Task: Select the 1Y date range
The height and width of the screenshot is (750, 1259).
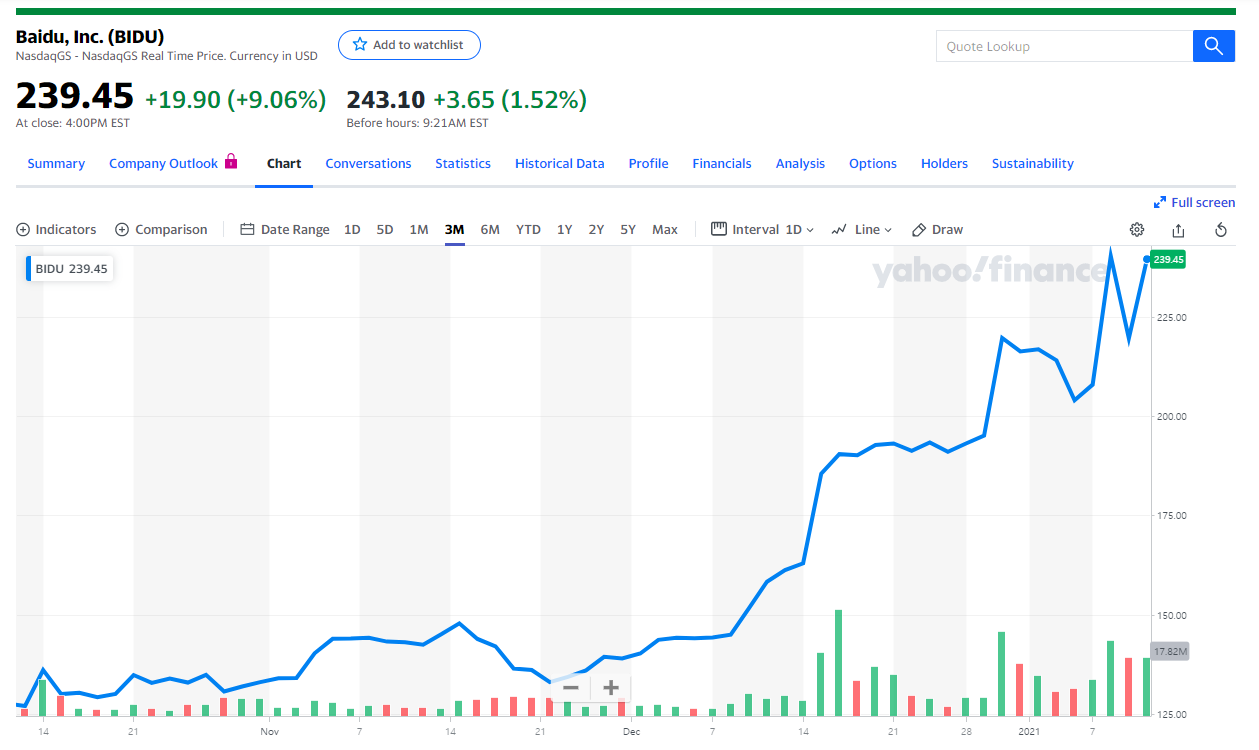Action: (x=564, y=230)
